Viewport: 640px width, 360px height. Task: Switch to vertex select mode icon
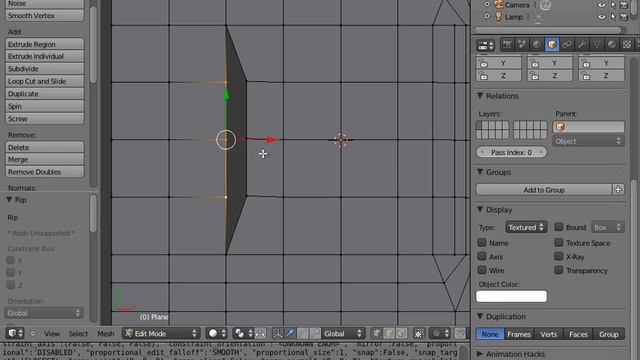[x=376, y=333]
